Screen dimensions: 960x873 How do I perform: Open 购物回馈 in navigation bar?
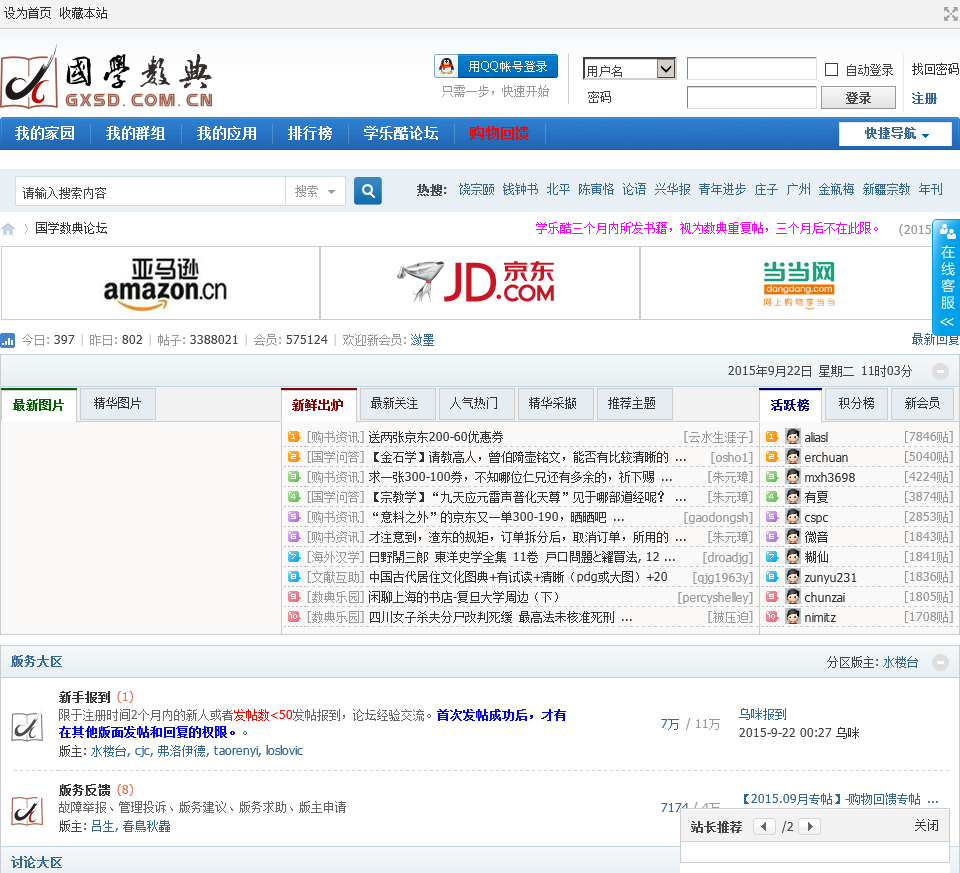499,133
